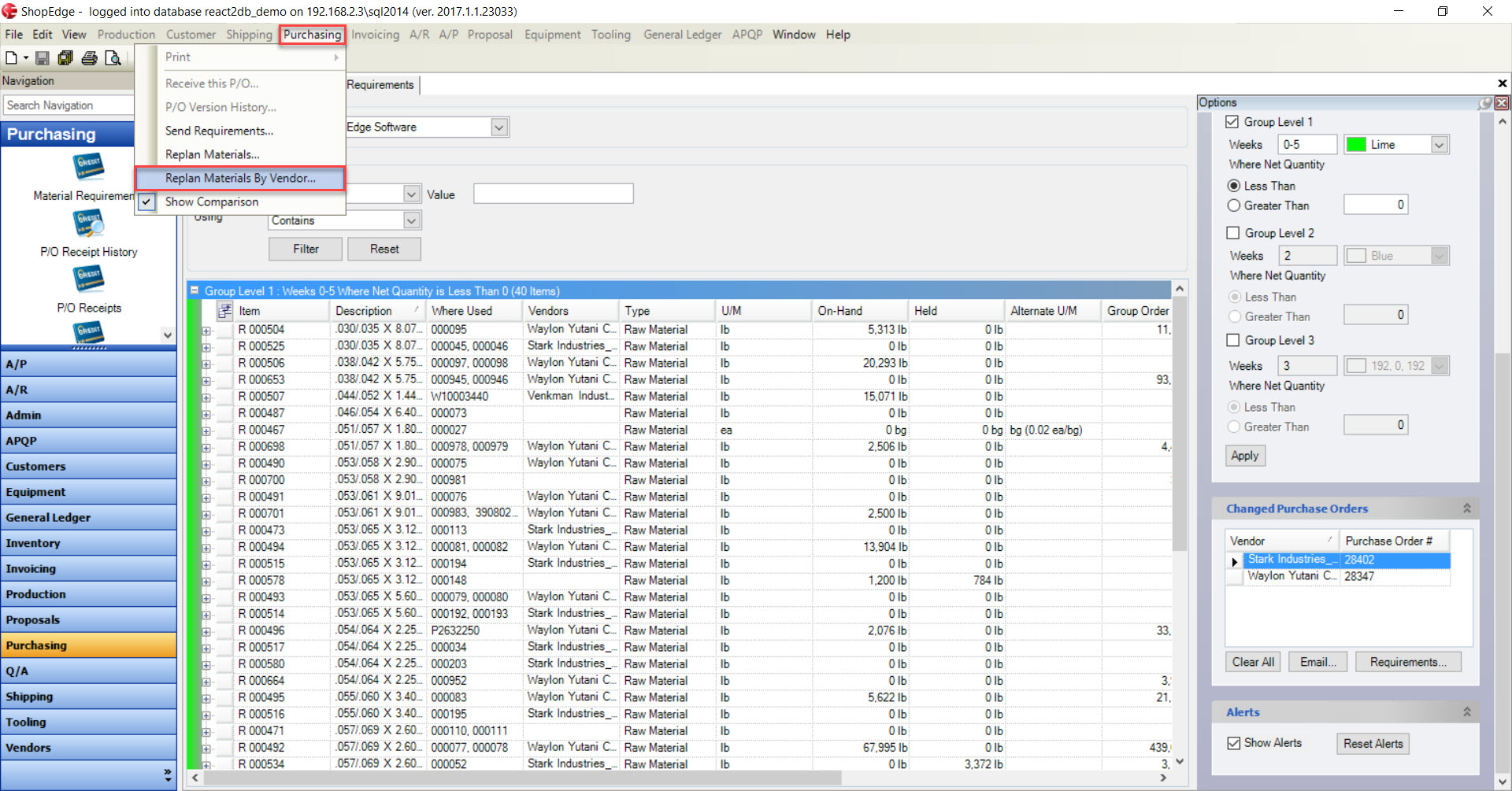Image resolution: width=1512 pixels, height=791 pixels.
Task: Open Edge Software dropdown
Action: 499,128
